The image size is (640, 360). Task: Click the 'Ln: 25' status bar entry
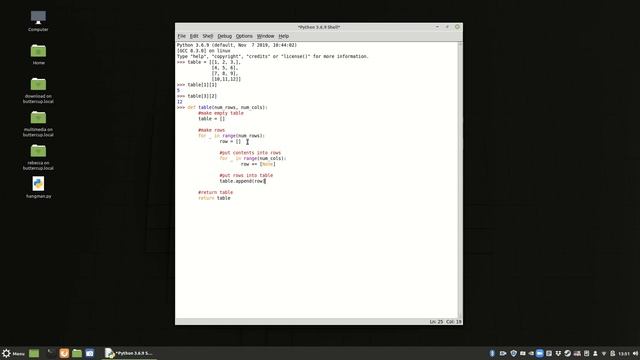tap(436, 322)
